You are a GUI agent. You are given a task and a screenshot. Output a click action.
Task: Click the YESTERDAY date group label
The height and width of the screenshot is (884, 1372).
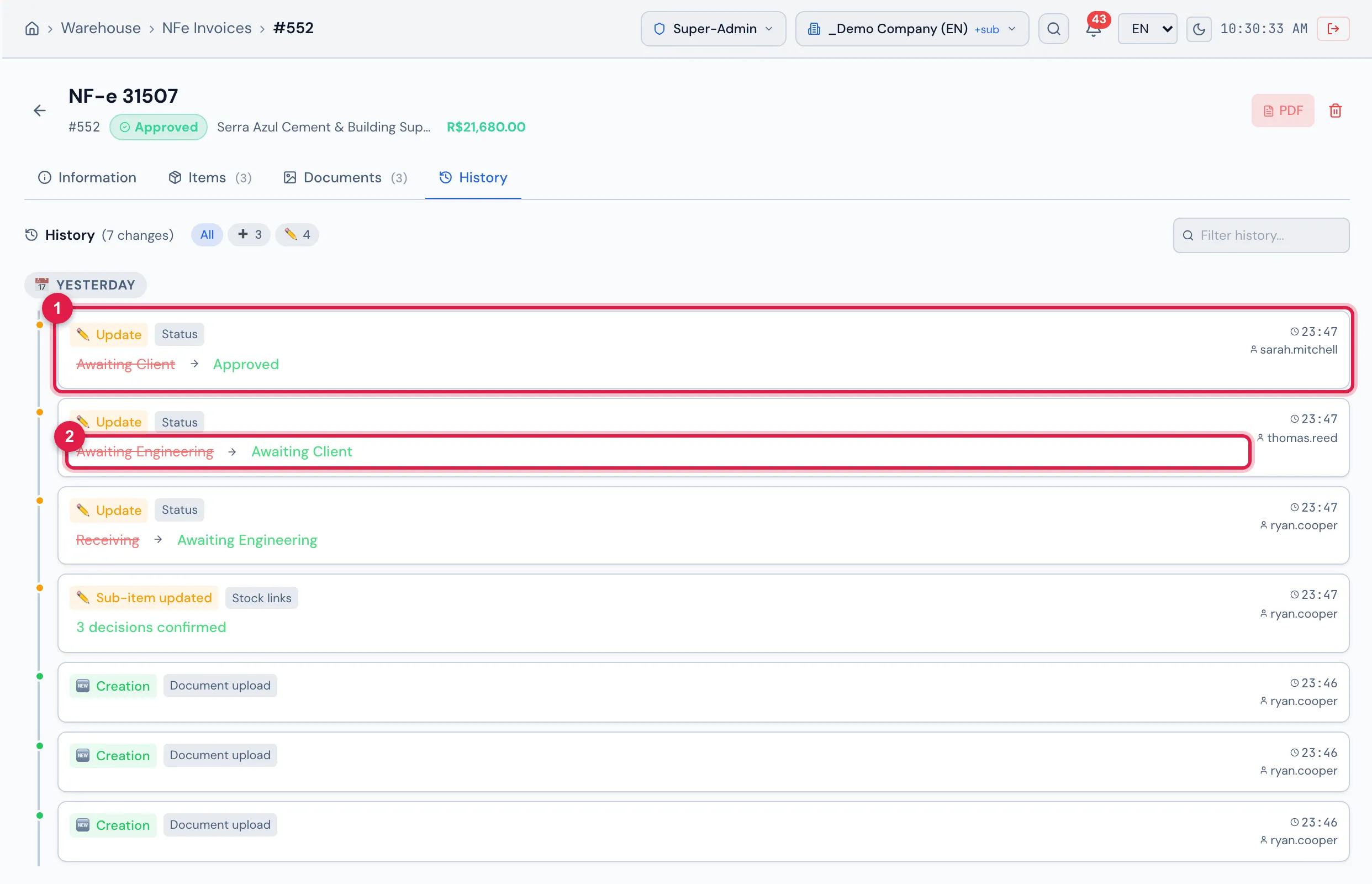[86, 285]
